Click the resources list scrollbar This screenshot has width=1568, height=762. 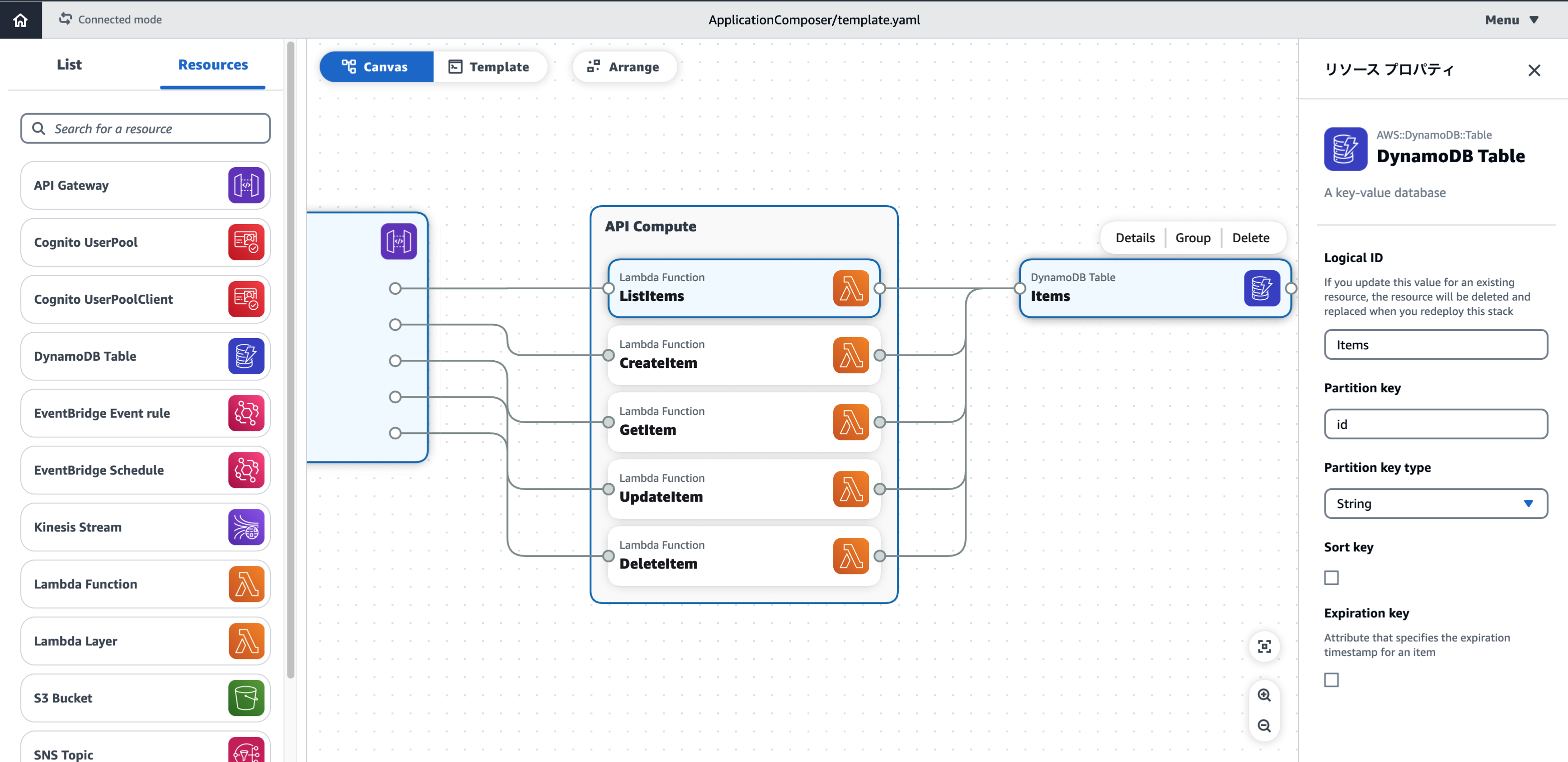point(291,359)
